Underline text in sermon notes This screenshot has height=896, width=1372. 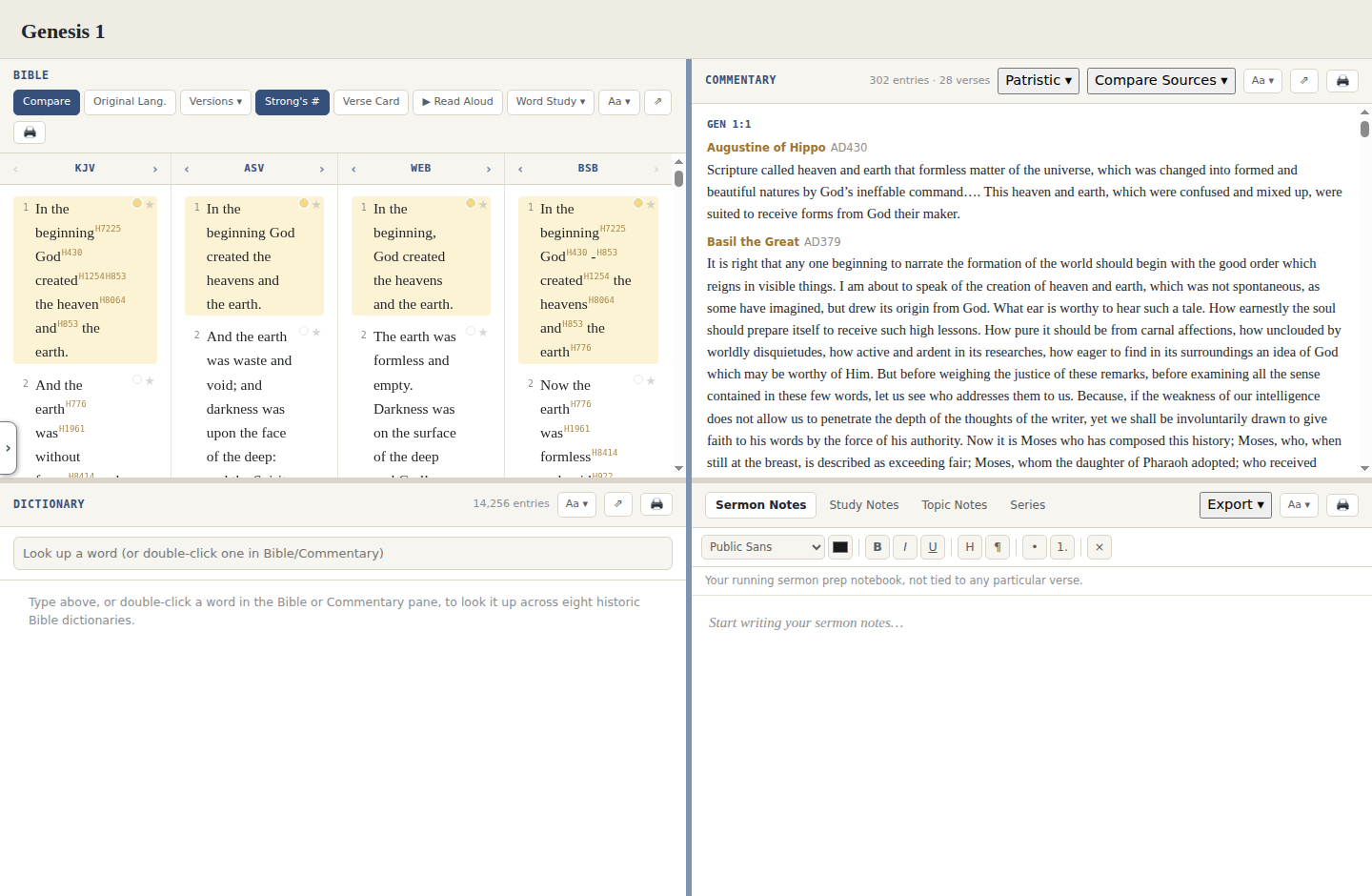tap(933, 547)
